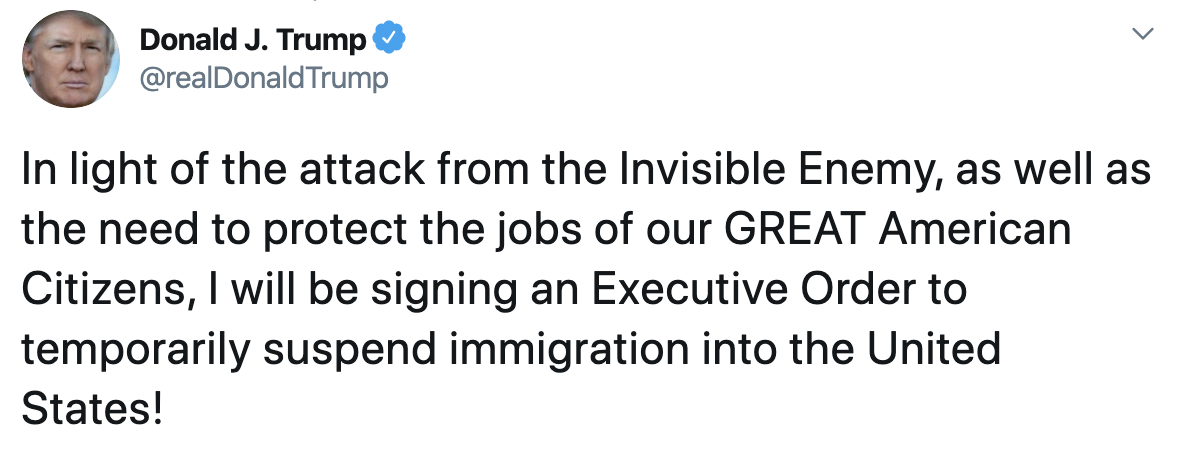Click the phrase "Invisible Enemy" in tweet

click(x=782, y=171)
